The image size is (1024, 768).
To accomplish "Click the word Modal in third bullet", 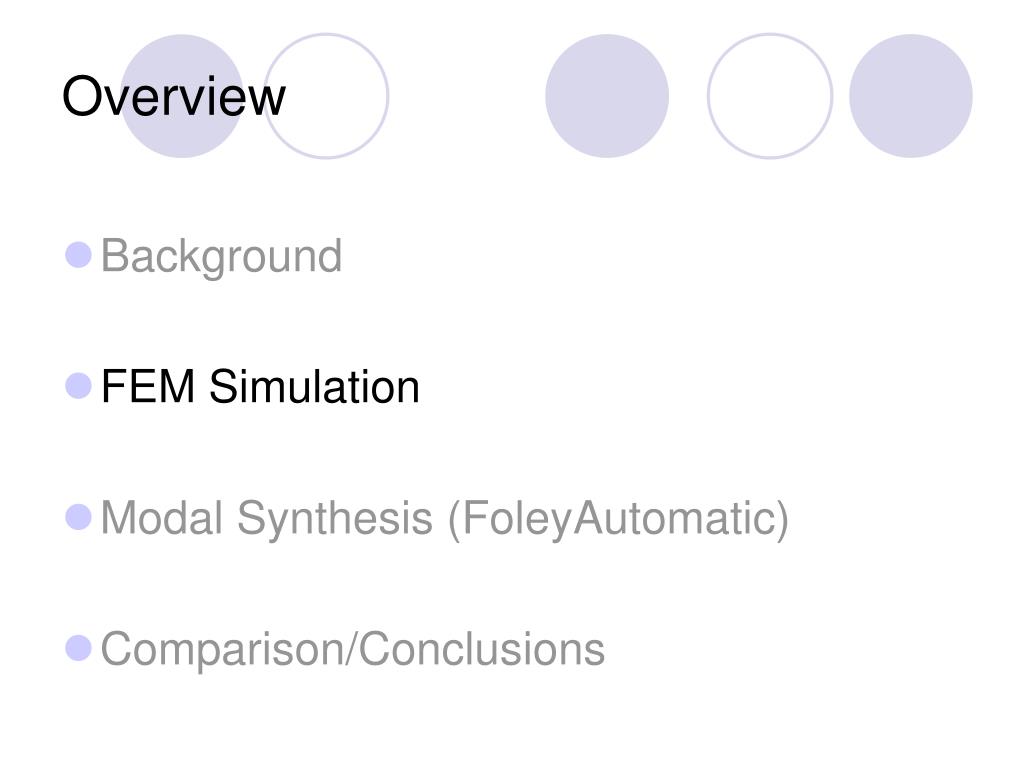I will [162, 518].
